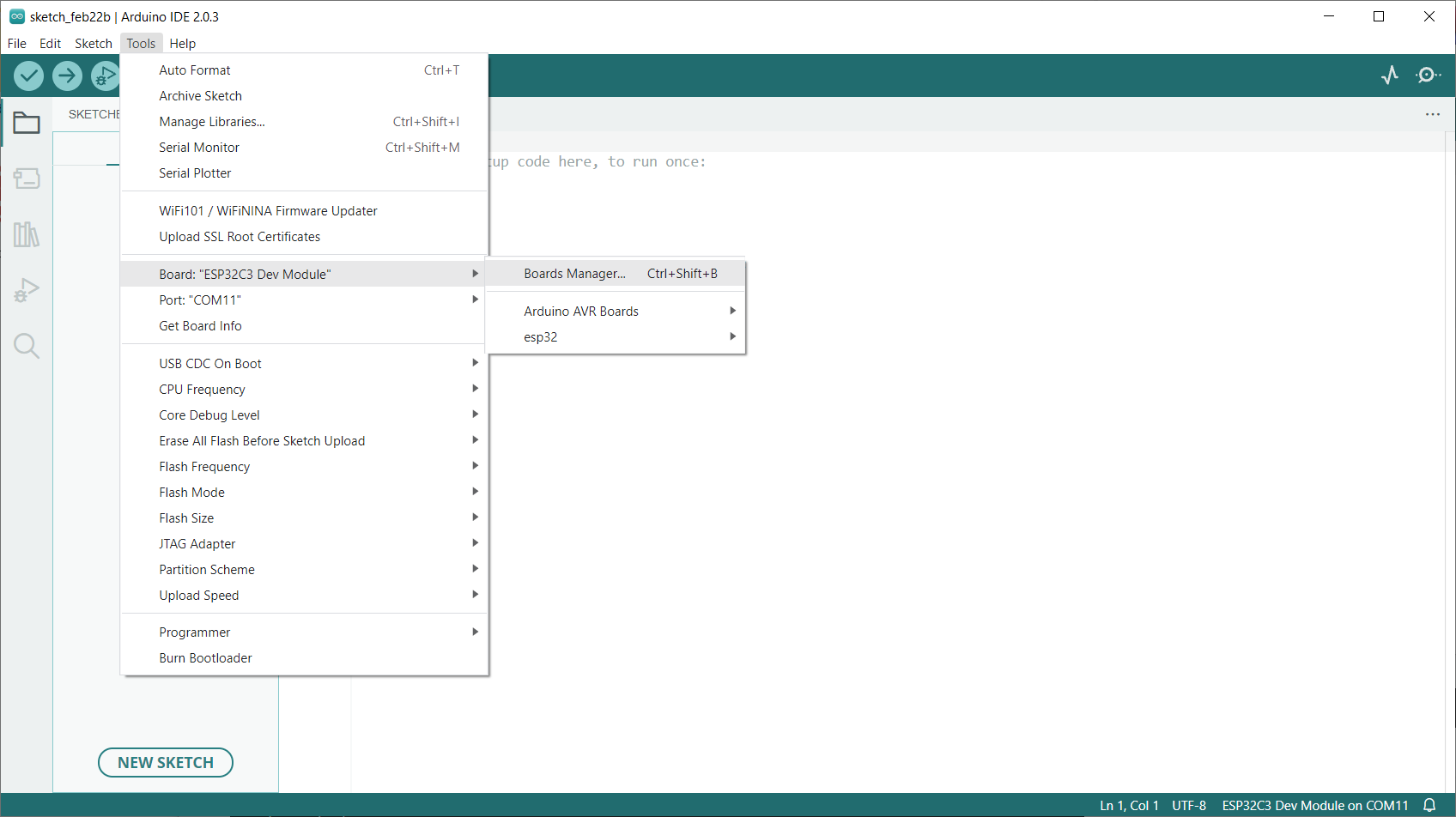Viewport: 1456px width, 817px height.
Task: Click the three-dots editor options button
Action: (x=1433, y=114)
